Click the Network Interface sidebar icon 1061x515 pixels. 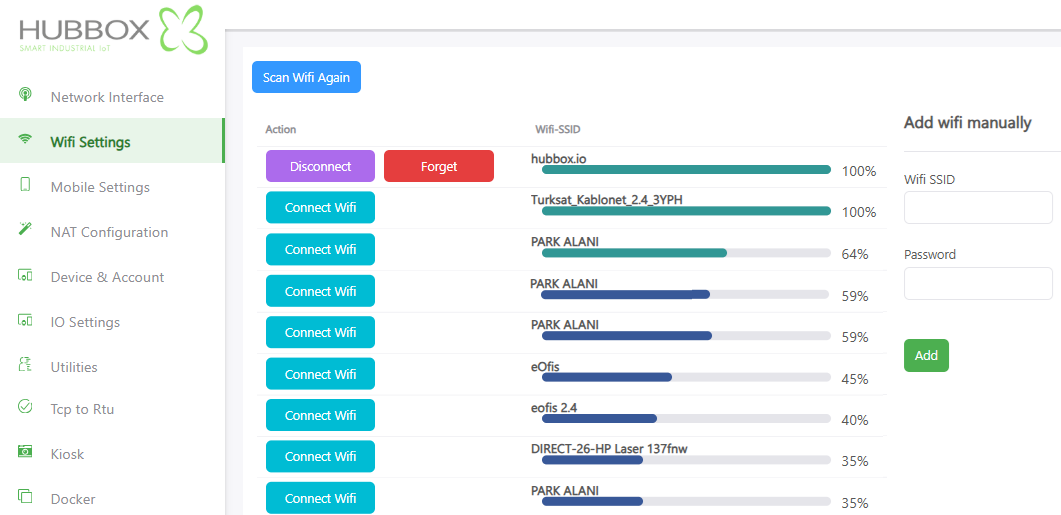[26, 95]
